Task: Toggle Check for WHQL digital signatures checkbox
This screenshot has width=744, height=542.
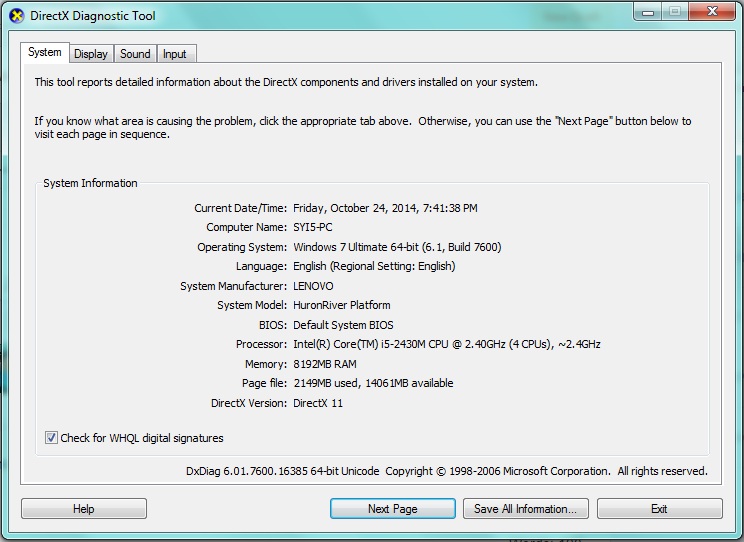Action: [x=51, y=438]
